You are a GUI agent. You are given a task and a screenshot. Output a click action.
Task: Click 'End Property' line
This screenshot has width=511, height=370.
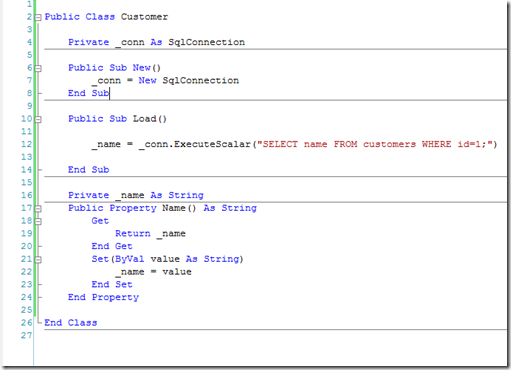click(x=103, y=297)
